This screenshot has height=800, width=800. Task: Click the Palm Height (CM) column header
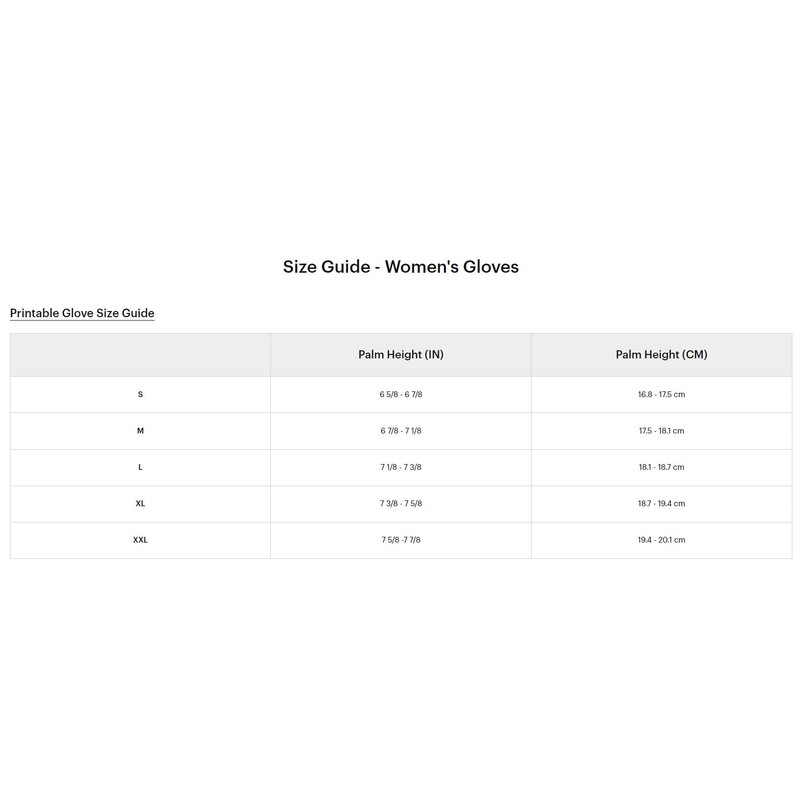pos(661,355)
